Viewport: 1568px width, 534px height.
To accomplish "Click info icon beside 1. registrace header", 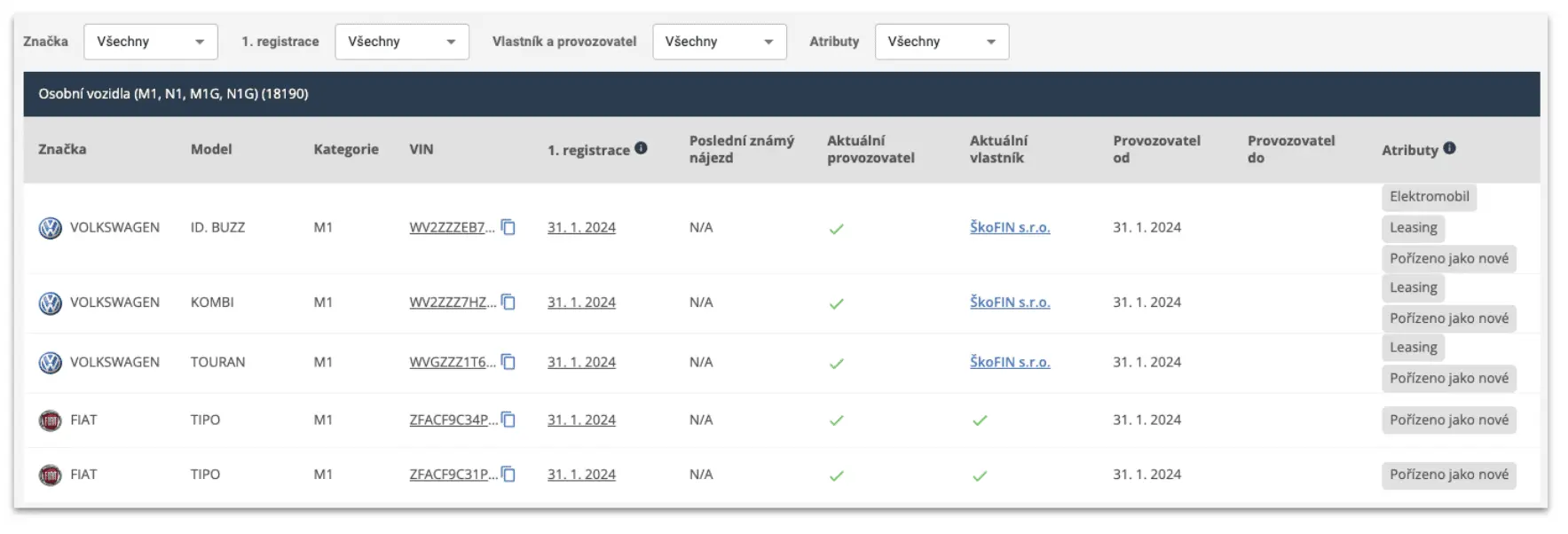I will 641,148.
